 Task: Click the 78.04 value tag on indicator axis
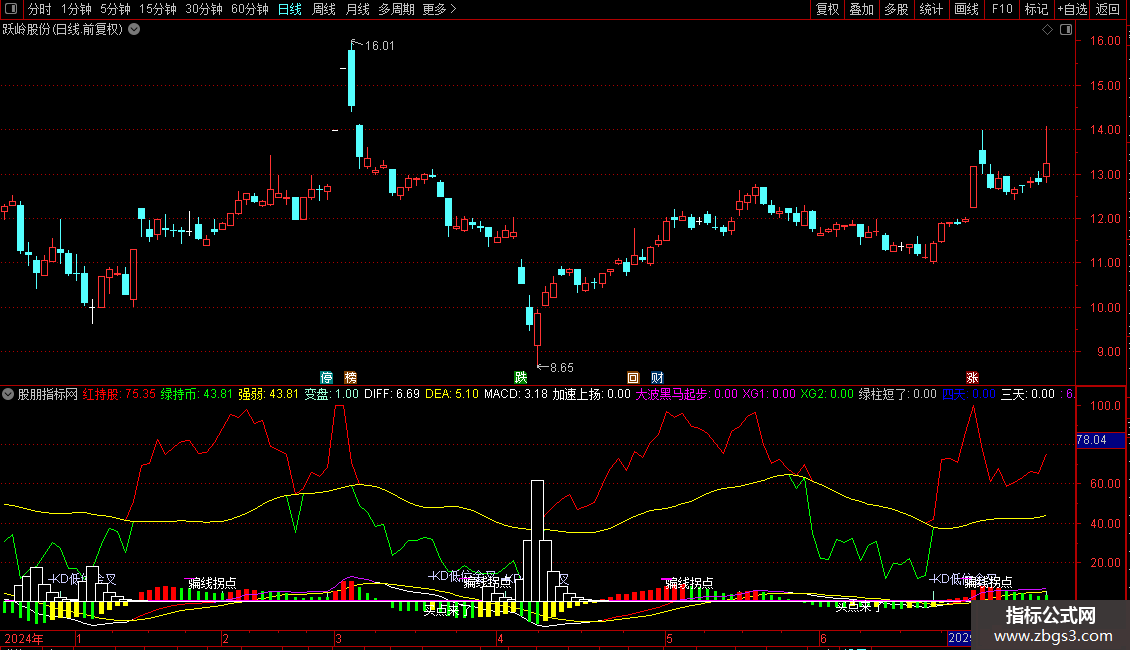pos(1100,440)
